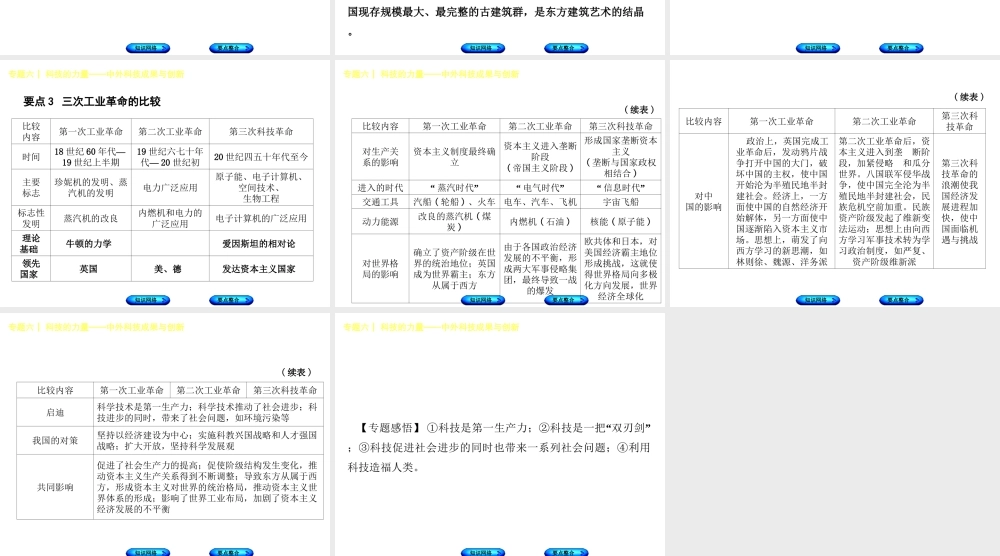Select the "电气时代" cell
This screenshot has width=1000, height=556.
click(540, 187)
